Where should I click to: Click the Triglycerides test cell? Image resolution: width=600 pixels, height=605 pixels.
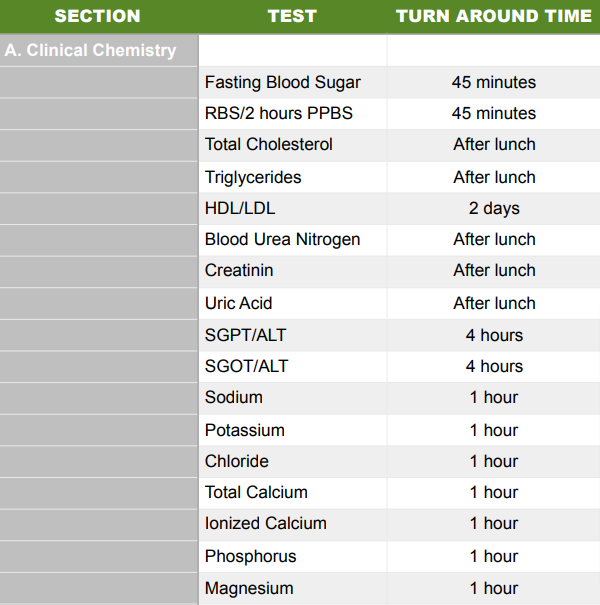253,177
